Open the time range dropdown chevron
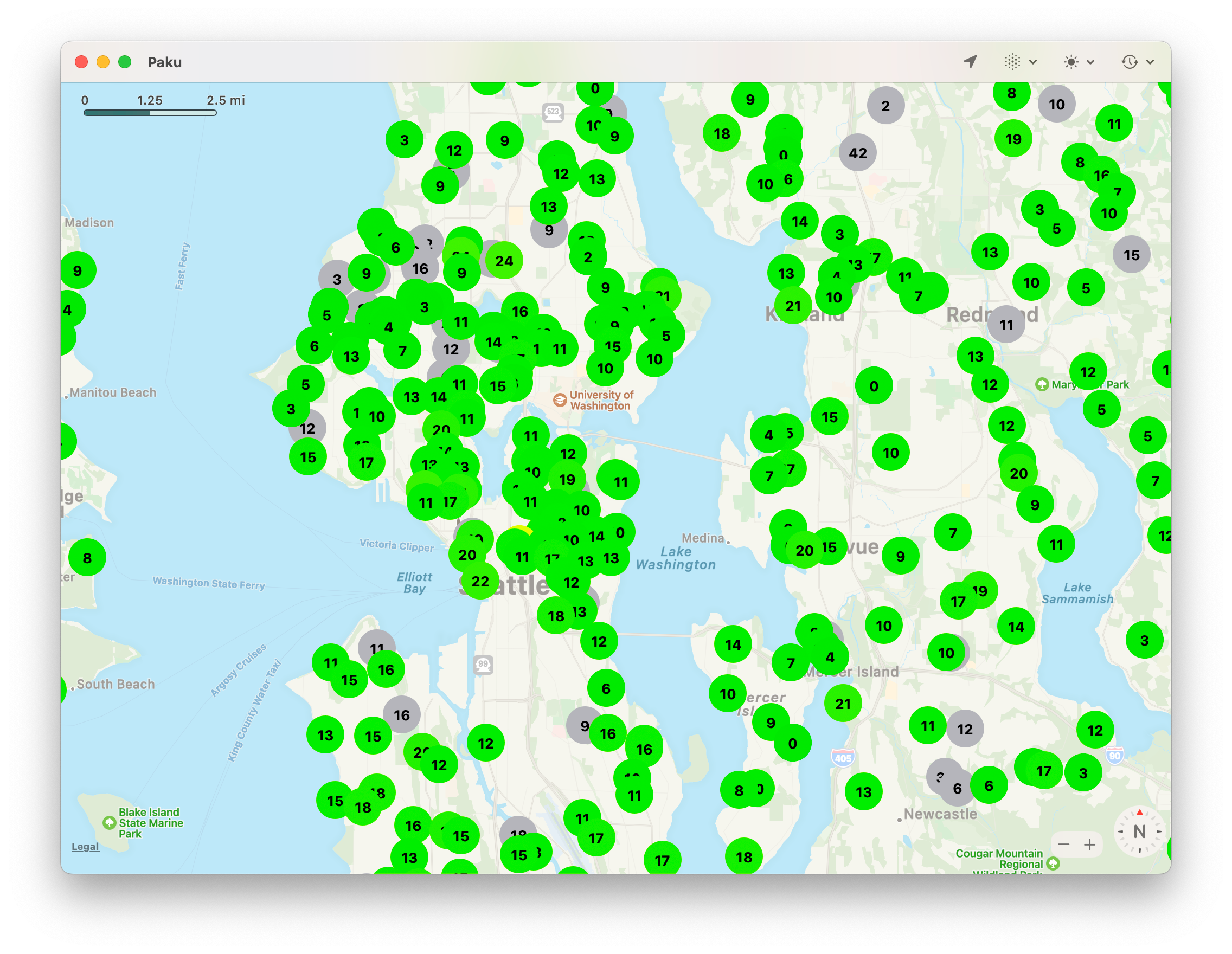Viewport: 1232px width, 954px height. pyautogui.click(x=1149, y=62)
